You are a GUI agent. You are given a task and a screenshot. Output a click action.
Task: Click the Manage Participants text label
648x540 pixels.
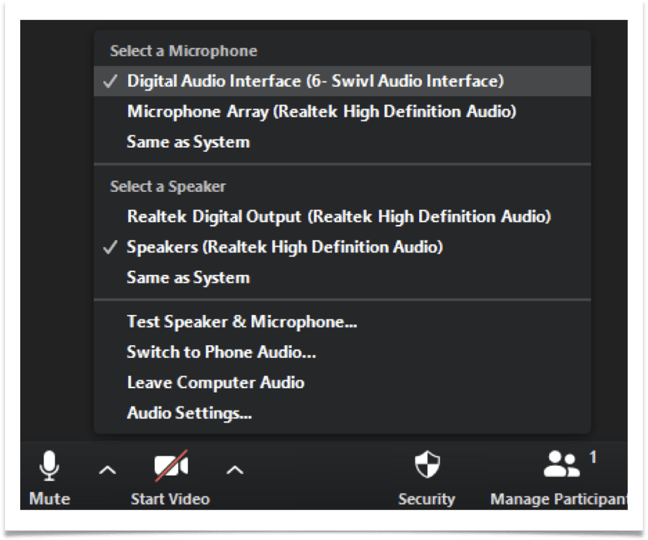[558, 498]
